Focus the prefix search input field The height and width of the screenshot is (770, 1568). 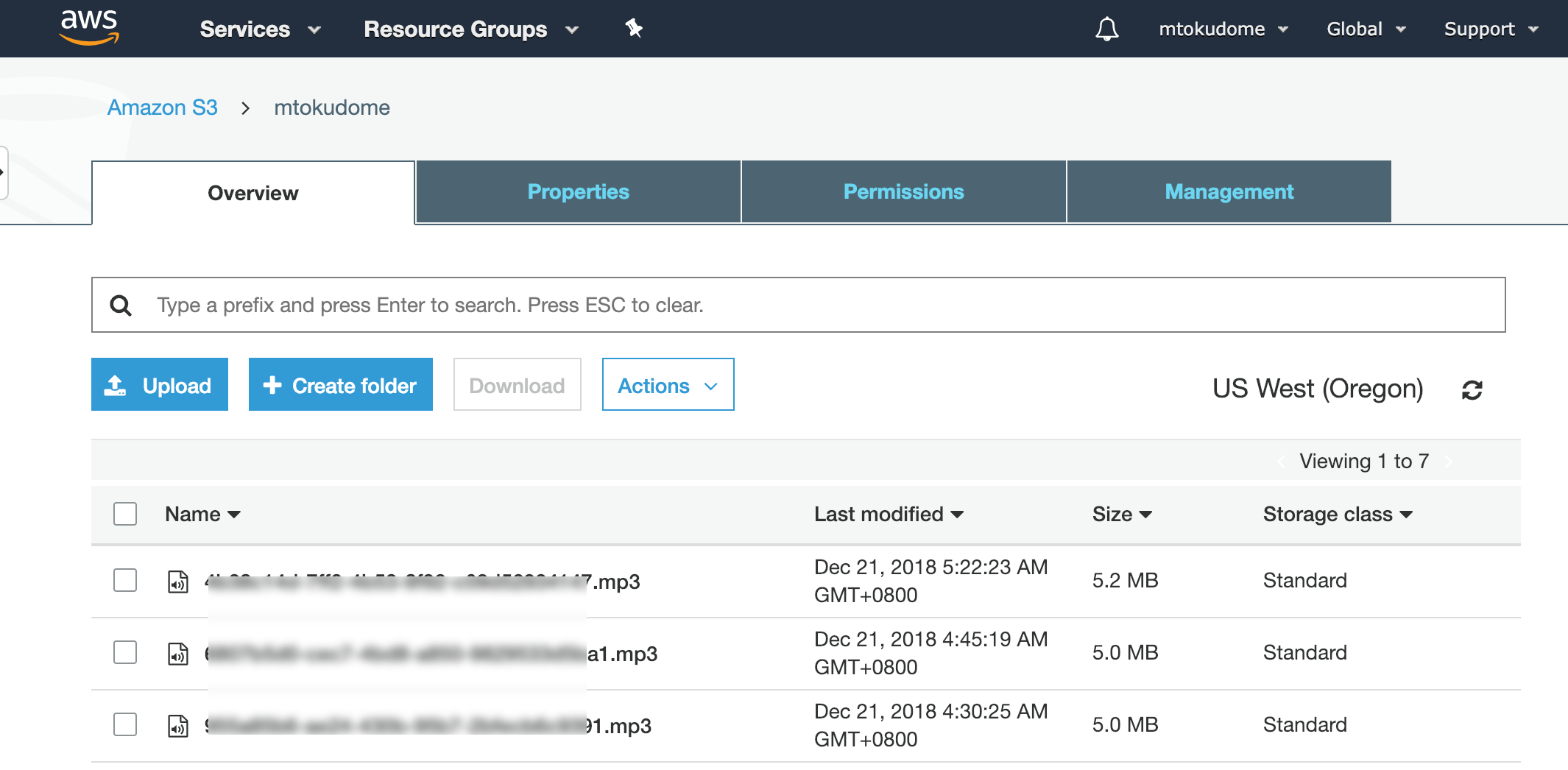(x=799, y=305)
